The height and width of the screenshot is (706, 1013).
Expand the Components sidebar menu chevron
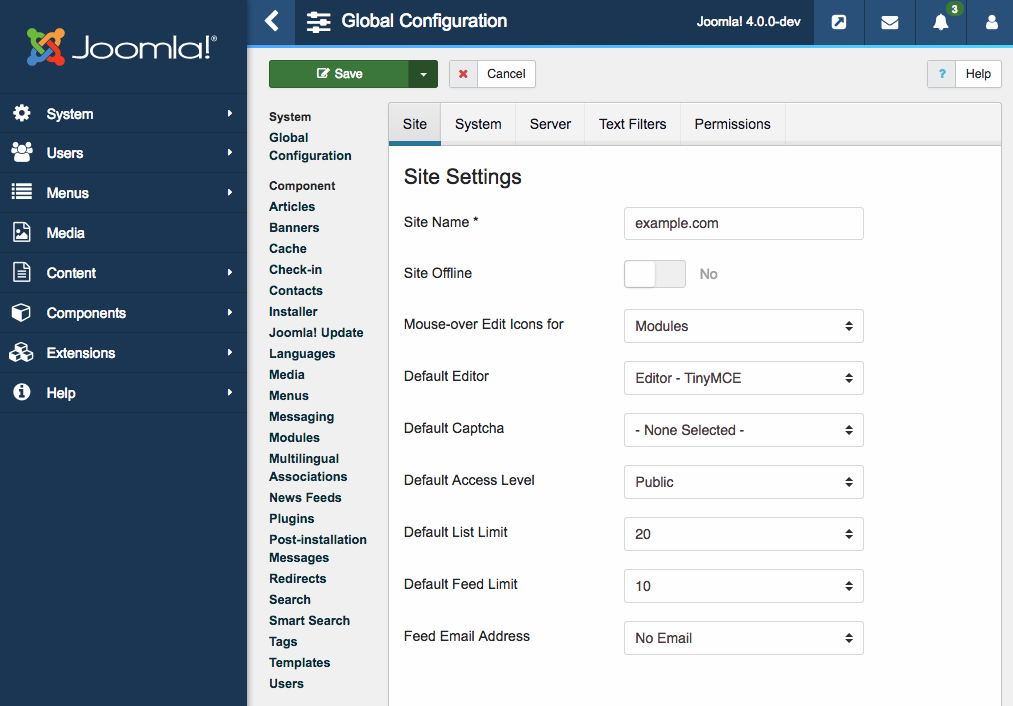click(228, 313)
